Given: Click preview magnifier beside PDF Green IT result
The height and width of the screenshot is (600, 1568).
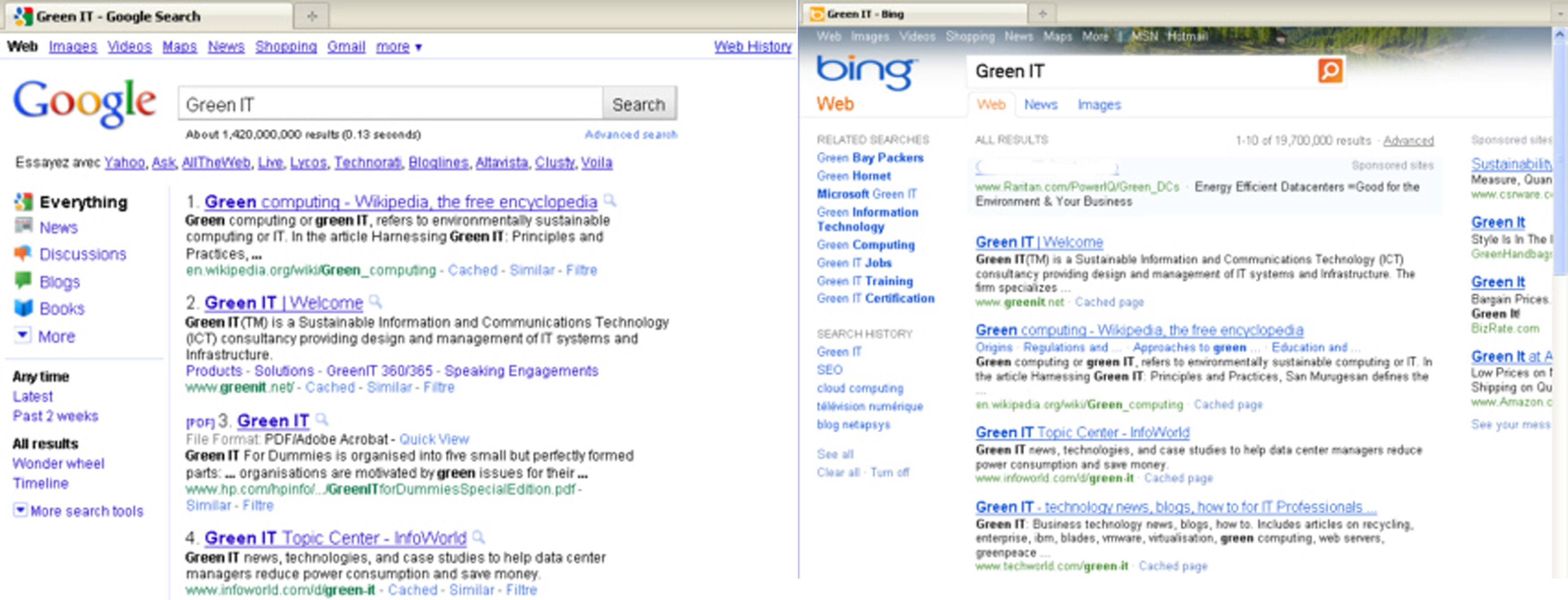Looking at the screenshot, I should [322, 419].
